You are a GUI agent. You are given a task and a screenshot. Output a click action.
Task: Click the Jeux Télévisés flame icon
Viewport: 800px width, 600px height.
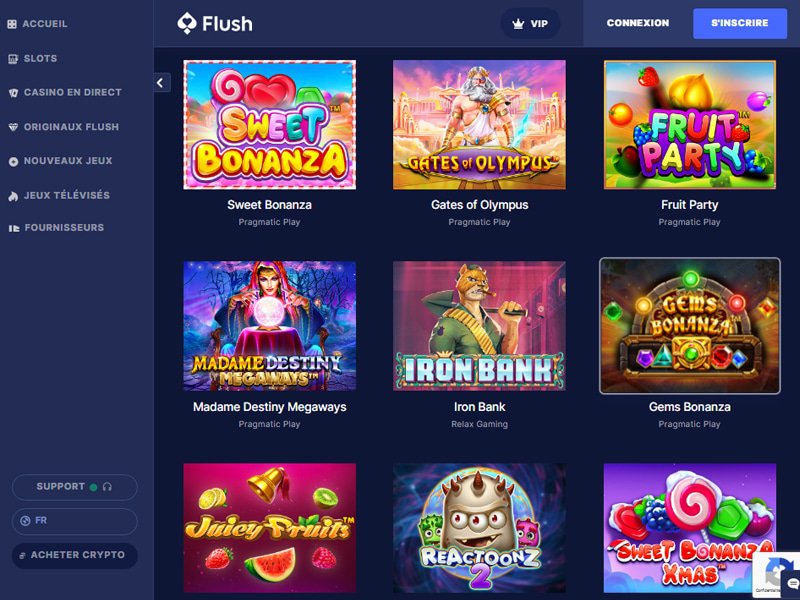[x=13, y=196]
